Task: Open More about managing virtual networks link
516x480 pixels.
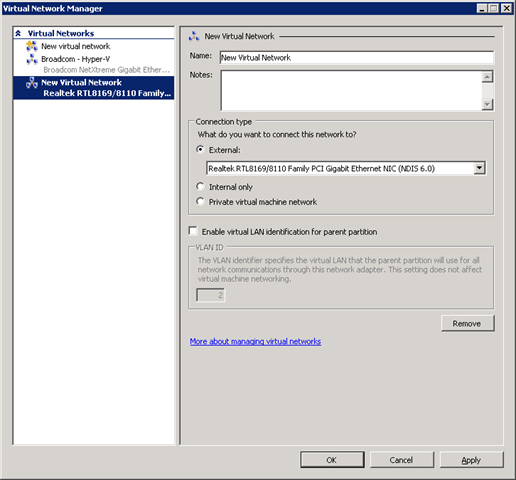Action: [255, 341]
